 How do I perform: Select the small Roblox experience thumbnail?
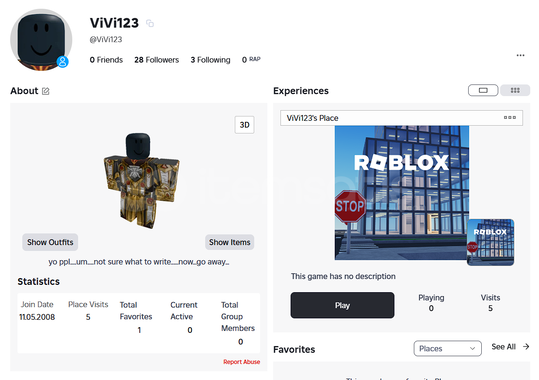click(x=491, y=242)
